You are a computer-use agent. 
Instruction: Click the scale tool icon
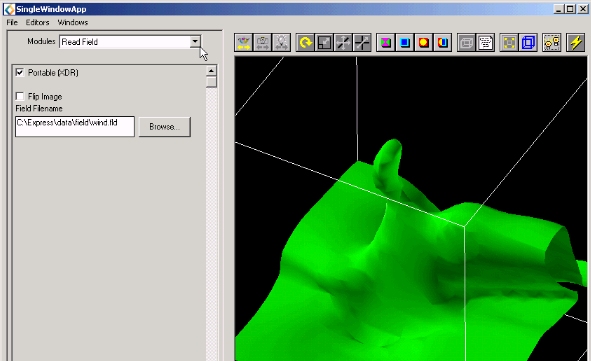pos(324,42)
